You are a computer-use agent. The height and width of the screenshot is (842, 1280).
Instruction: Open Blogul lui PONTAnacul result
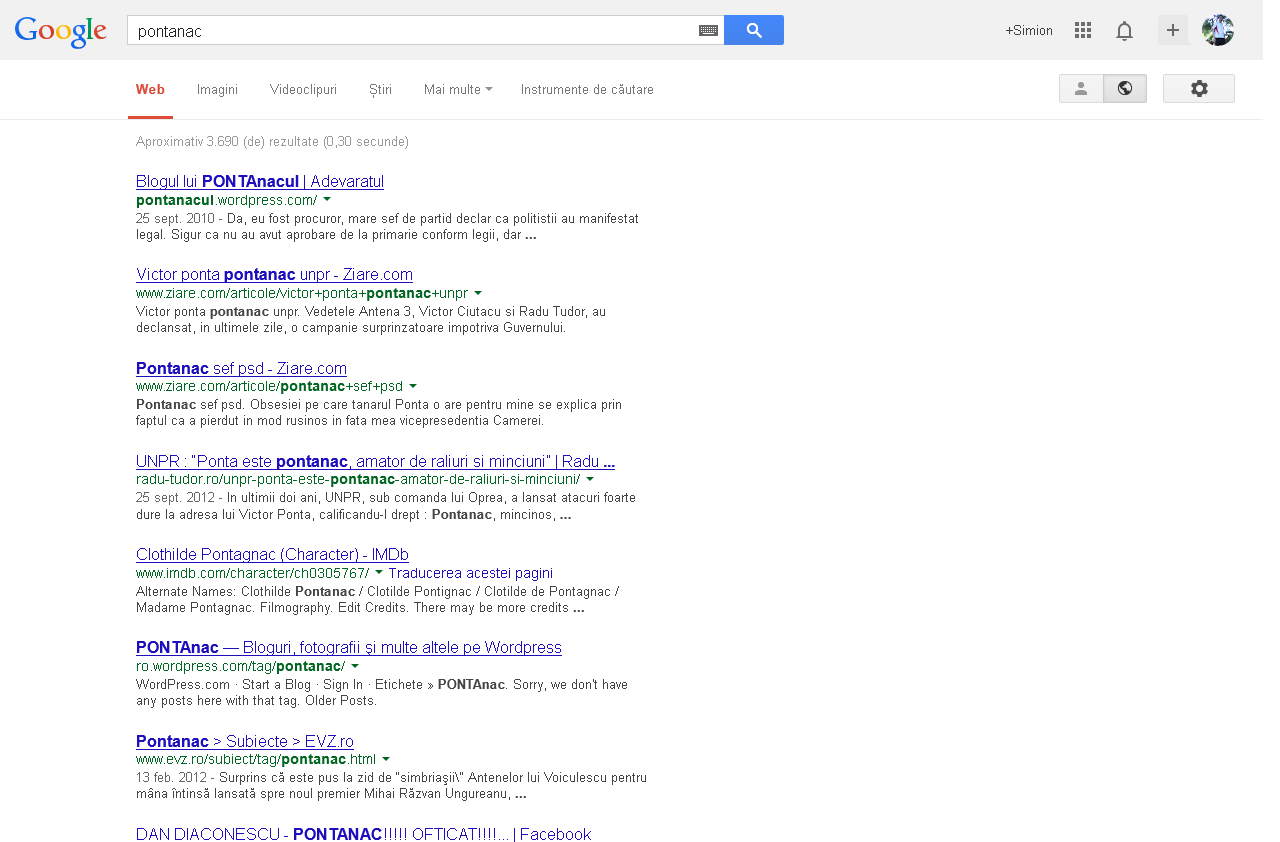[260, 182]
